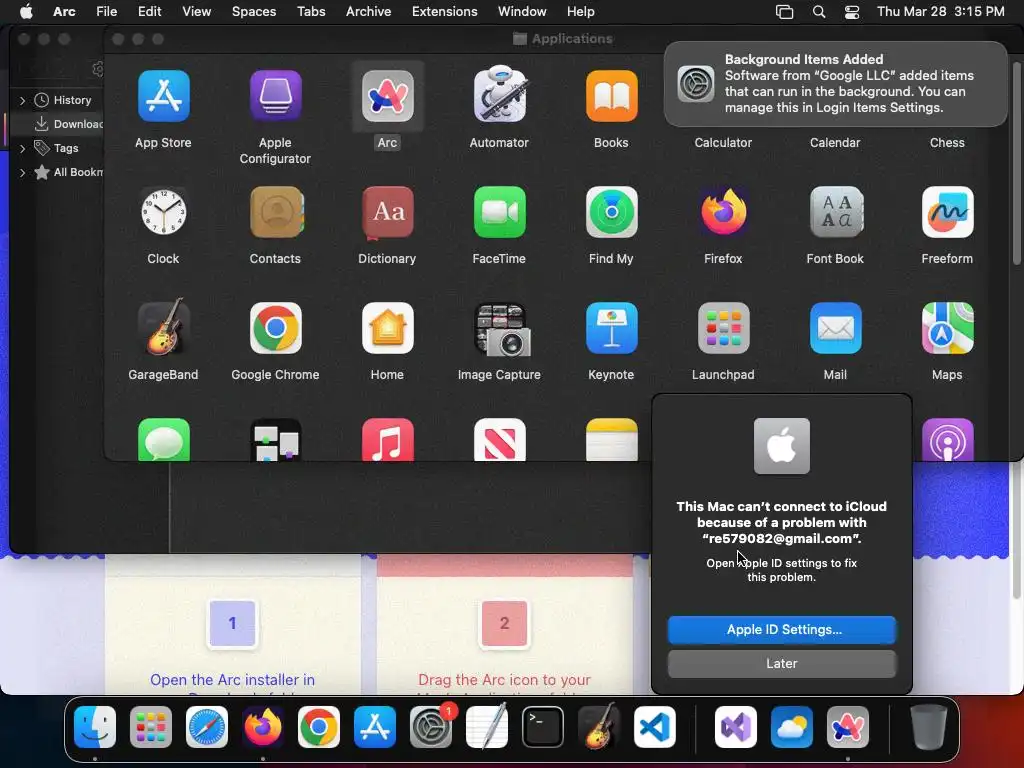Open Terminal from the Dock
This screenshot has height=768, width=1024.
tap(543, 727)
